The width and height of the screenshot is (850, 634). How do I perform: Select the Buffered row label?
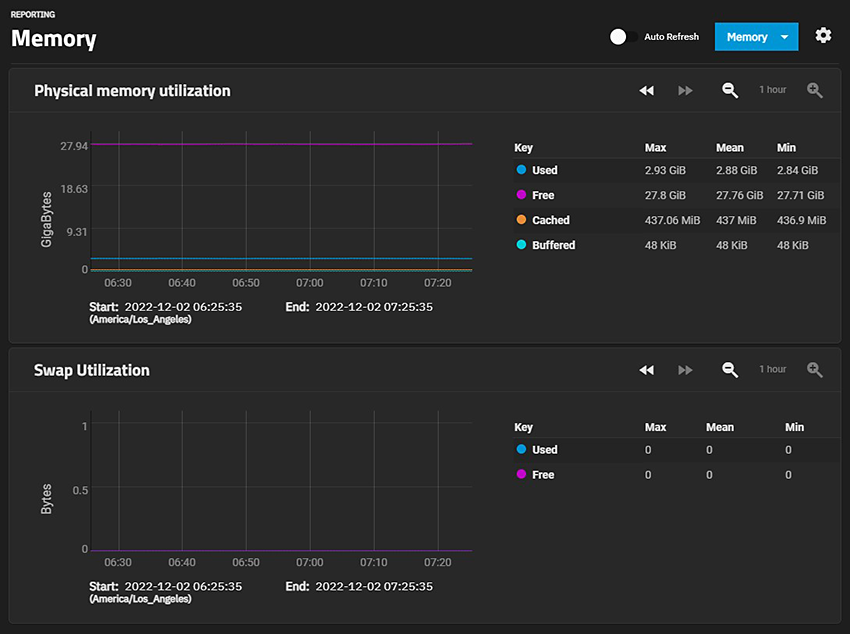[x=553, y=245]
